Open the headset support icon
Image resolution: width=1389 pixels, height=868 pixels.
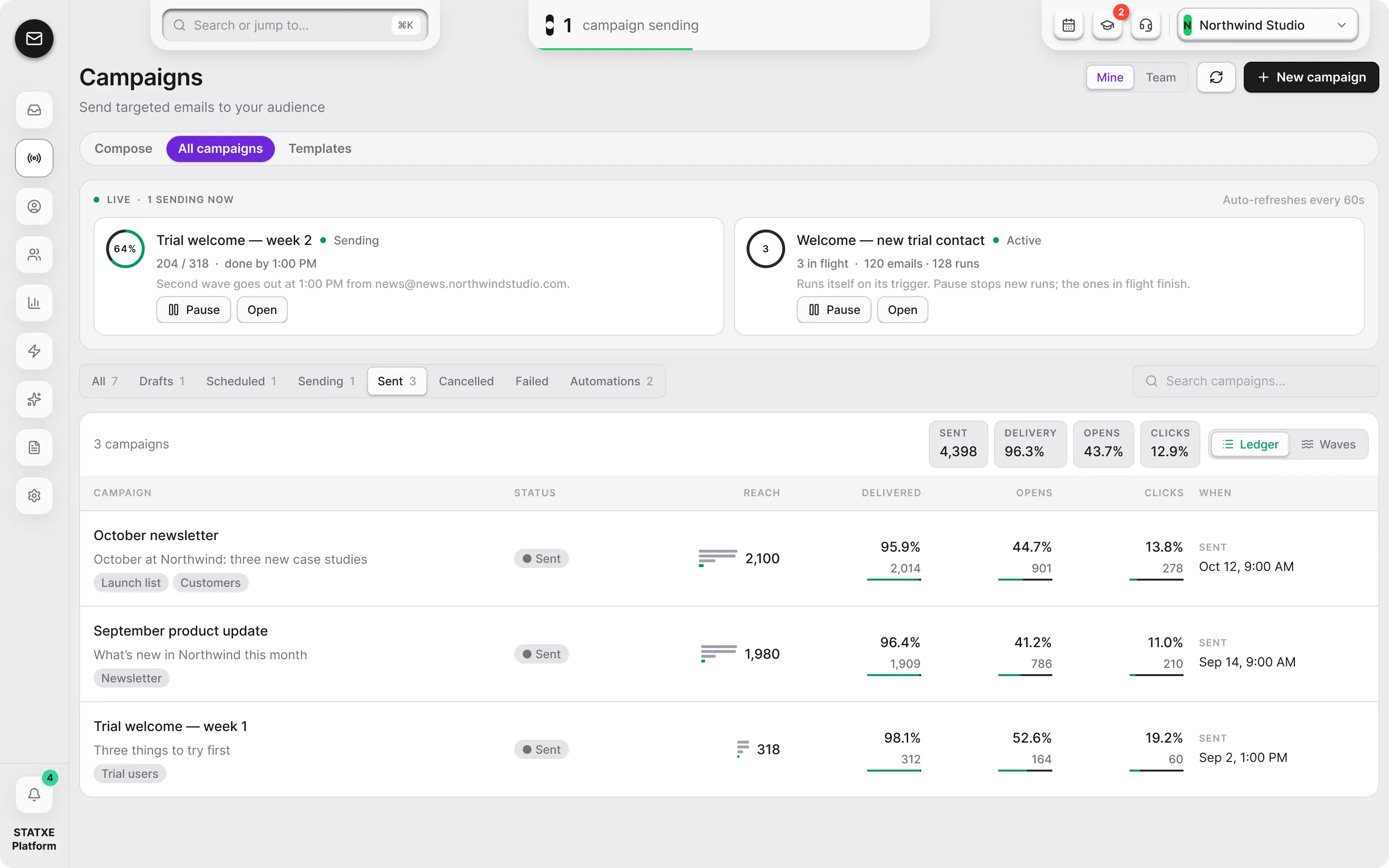point(1145,25)
